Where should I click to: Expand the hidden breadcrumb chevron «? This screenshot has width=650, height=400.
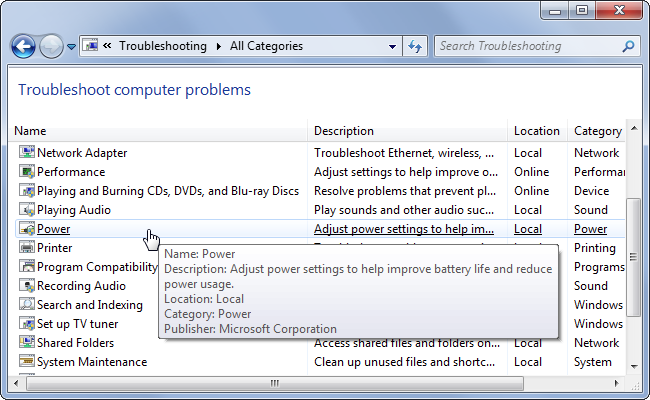coord(107,46)
